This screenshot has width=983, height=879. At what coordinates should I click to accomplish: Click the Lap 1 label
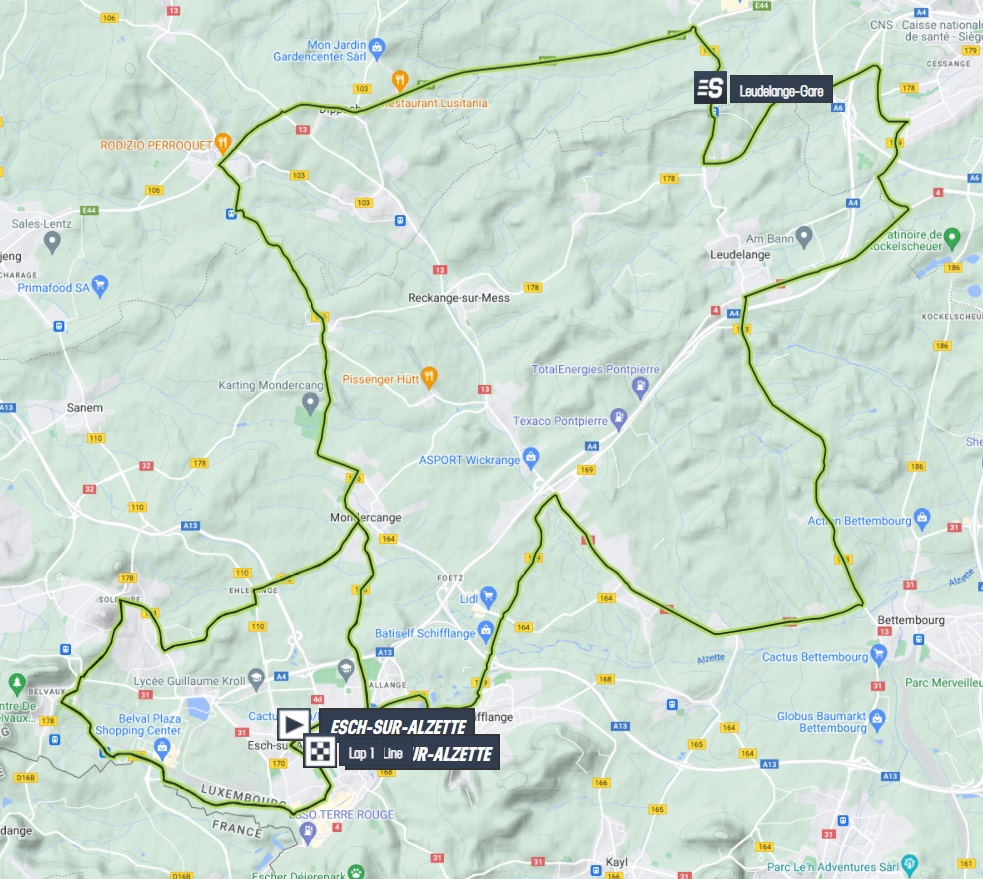click(361, 753)
